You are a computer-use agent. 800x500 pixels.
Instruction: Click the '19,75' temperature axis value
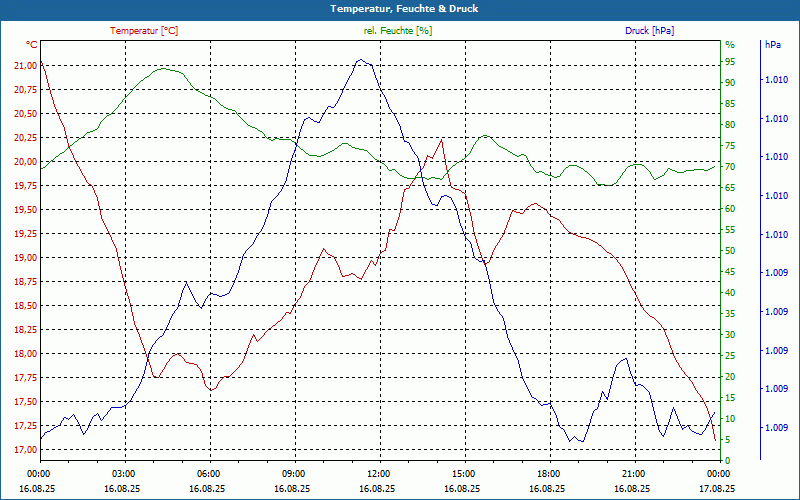[26, 186]
